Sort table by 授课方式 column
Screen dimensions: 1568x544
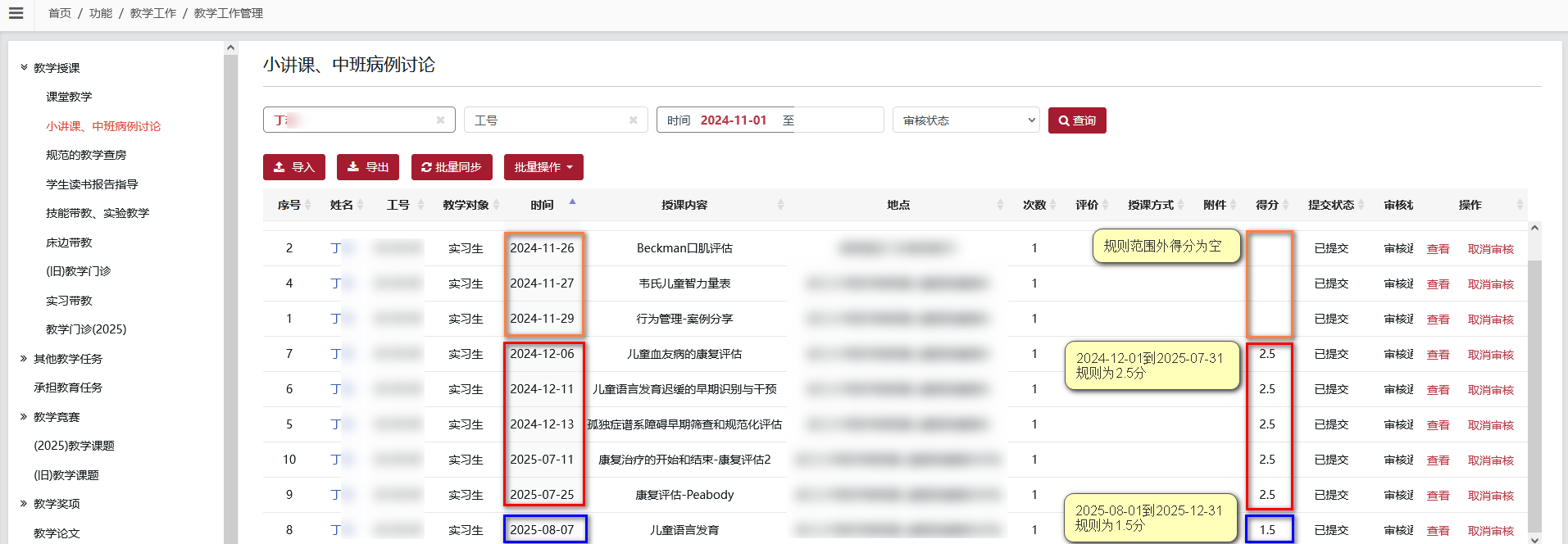[x=1181, y=205]
